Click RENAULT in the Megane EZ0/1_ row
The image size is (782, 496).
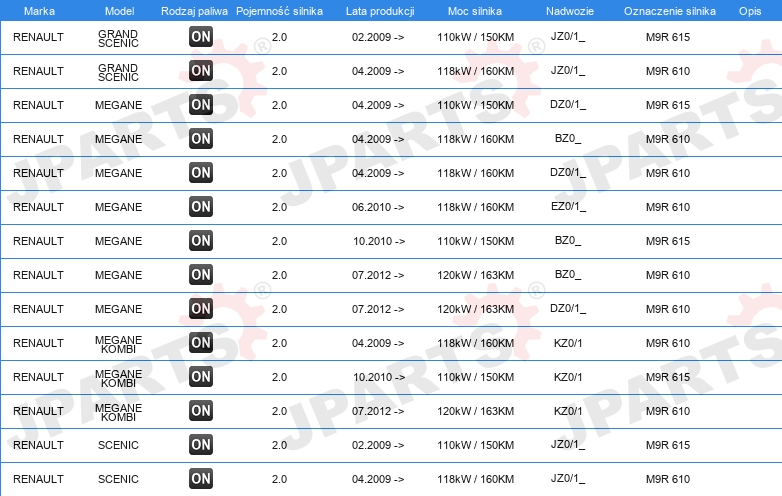(x=38, y=207)
